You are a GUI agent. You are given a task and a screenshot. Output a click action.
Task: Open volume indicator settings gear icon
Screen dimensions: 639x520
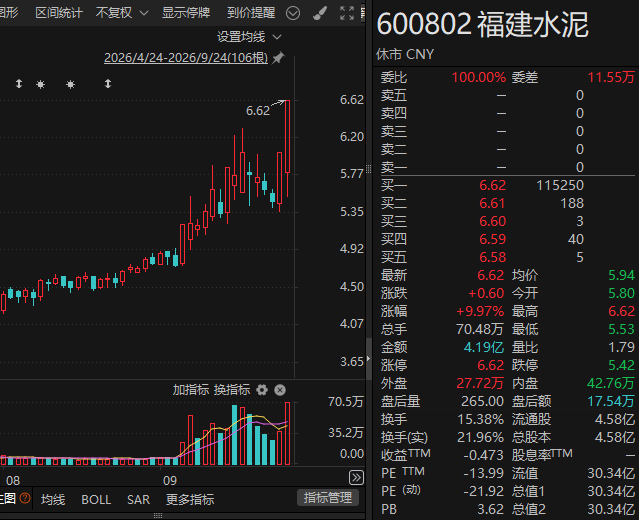262,390
